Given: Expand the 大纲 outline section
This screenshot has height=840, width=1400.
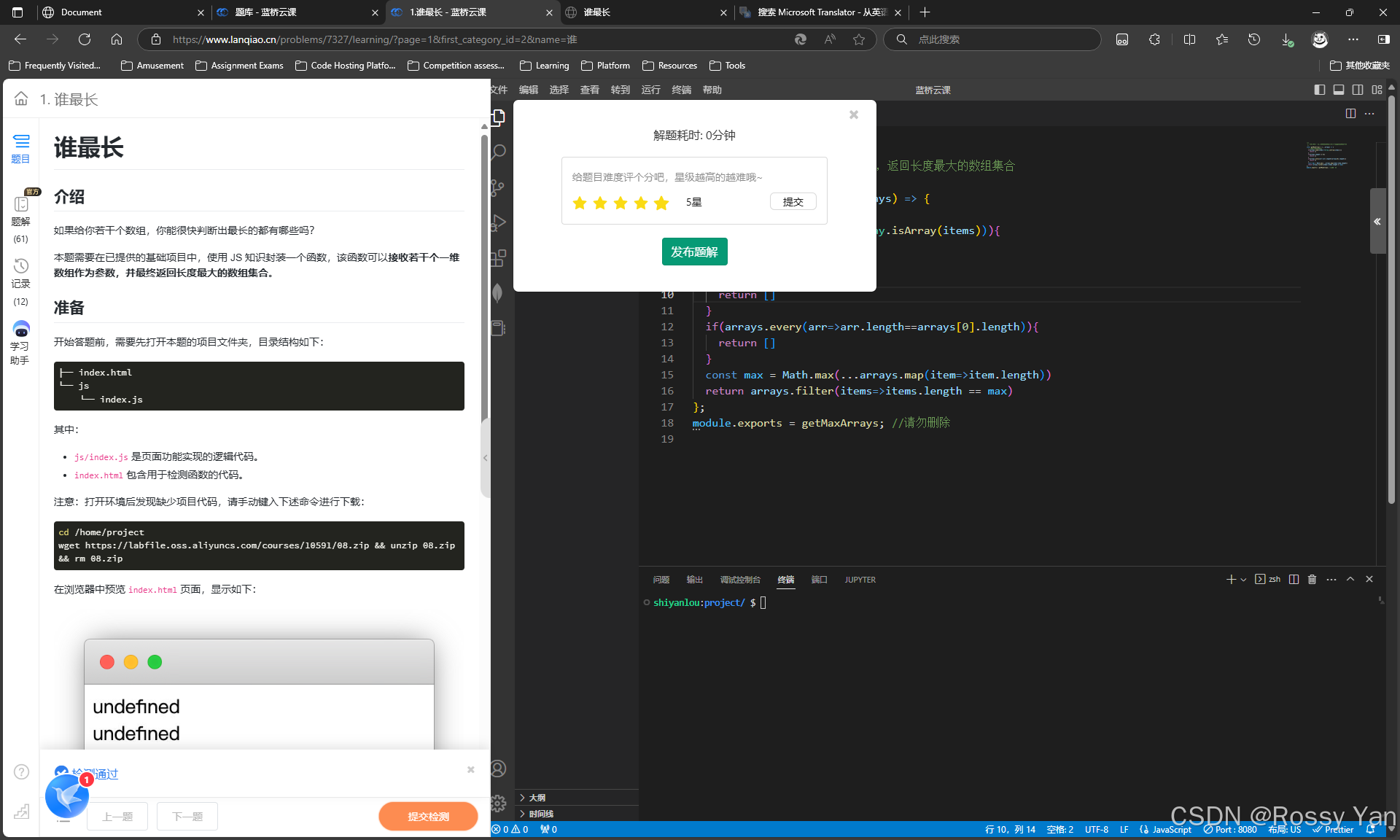Looking at the screenshot, I should [536, 798].
